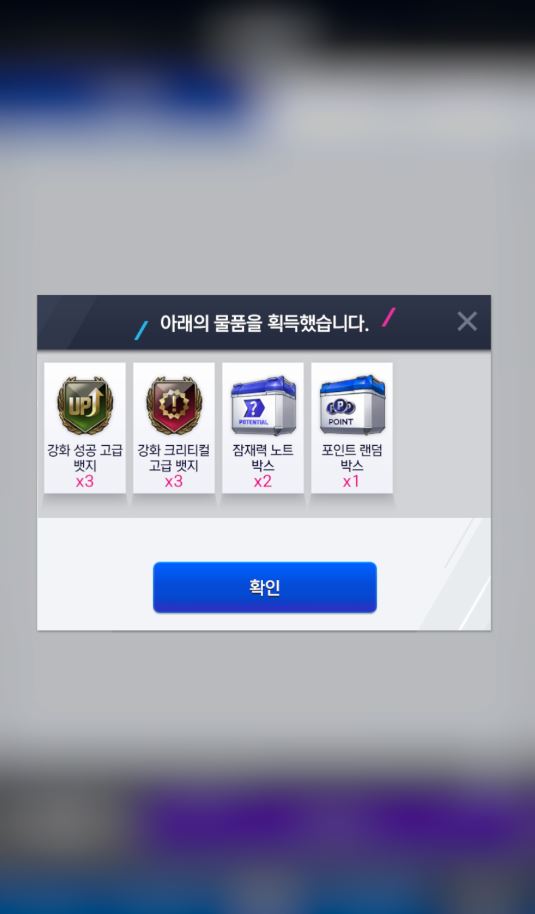This screenshot has height=914, width=535.
Task: Click the blue slash decoration beside the header
Action: click(141, 331)
